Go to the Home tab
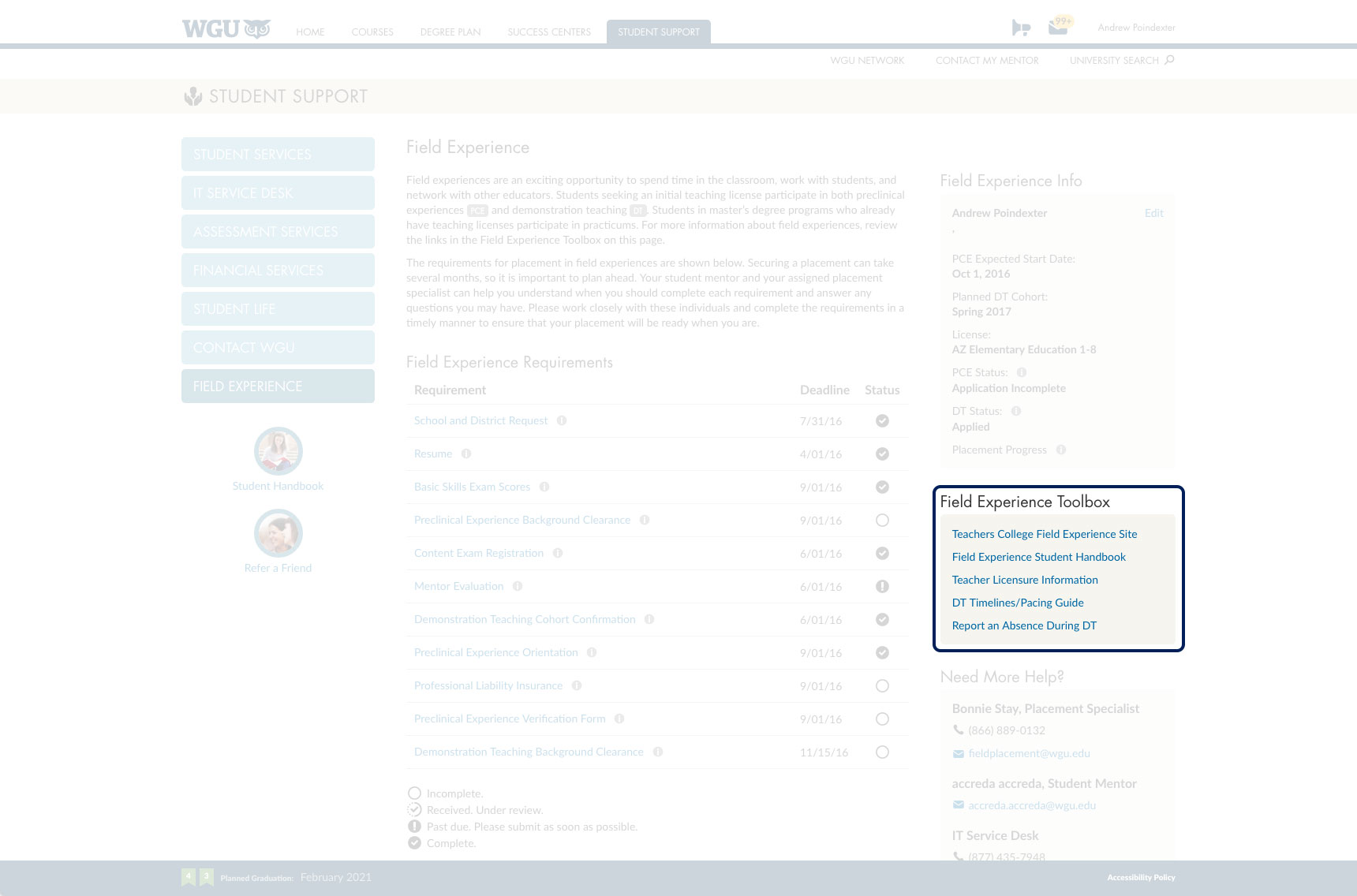 [x=310, y=32]
